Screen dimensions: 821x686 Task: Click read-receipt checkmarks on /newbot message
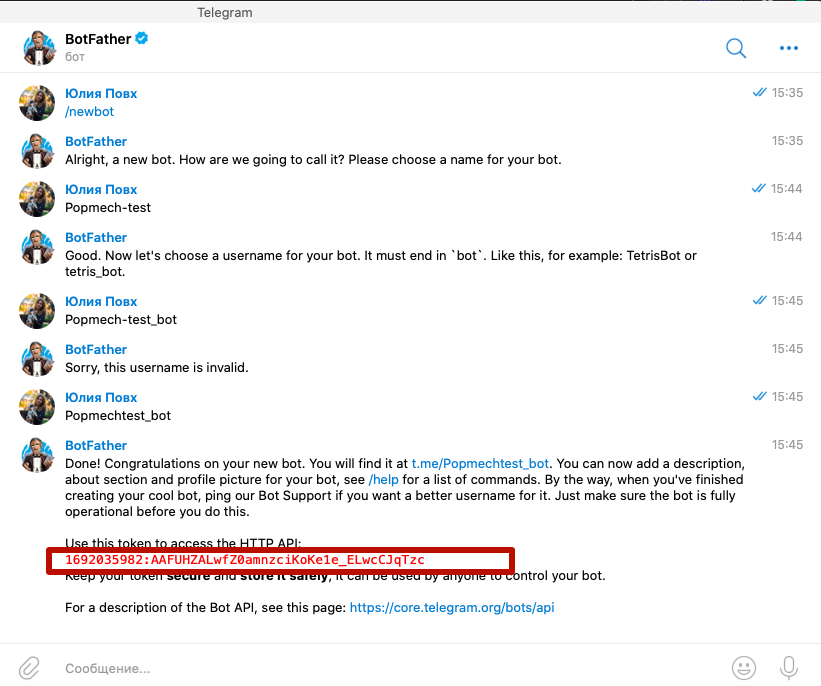[x=759, y=93]
